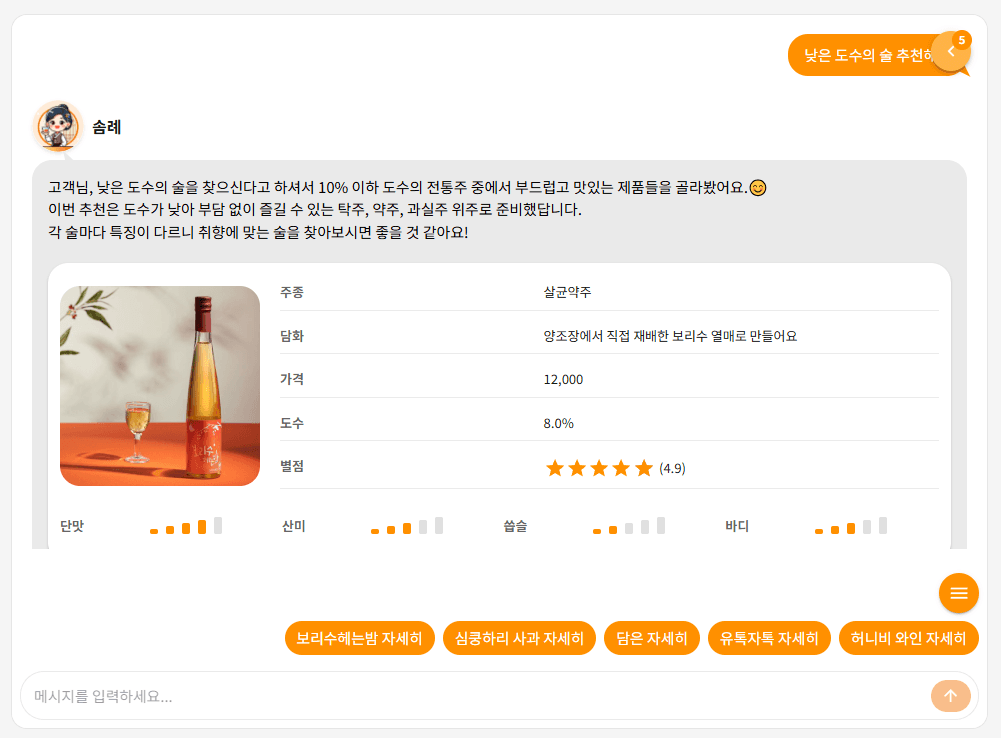This screenshot has height=738, width=1001.
Task: Click the 바디 body level bars
Action: (x=851, y=526)
